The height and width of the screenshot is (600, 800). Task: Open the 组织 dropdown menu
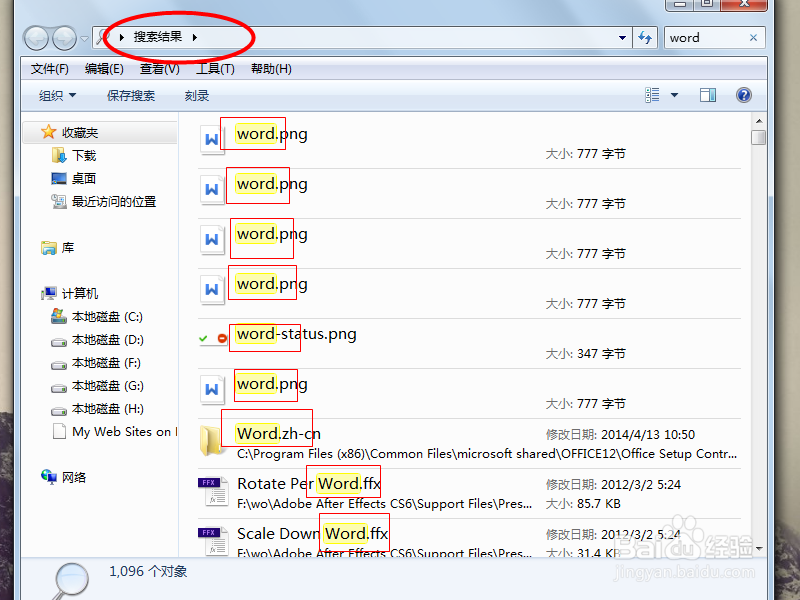tap(57, 95)
